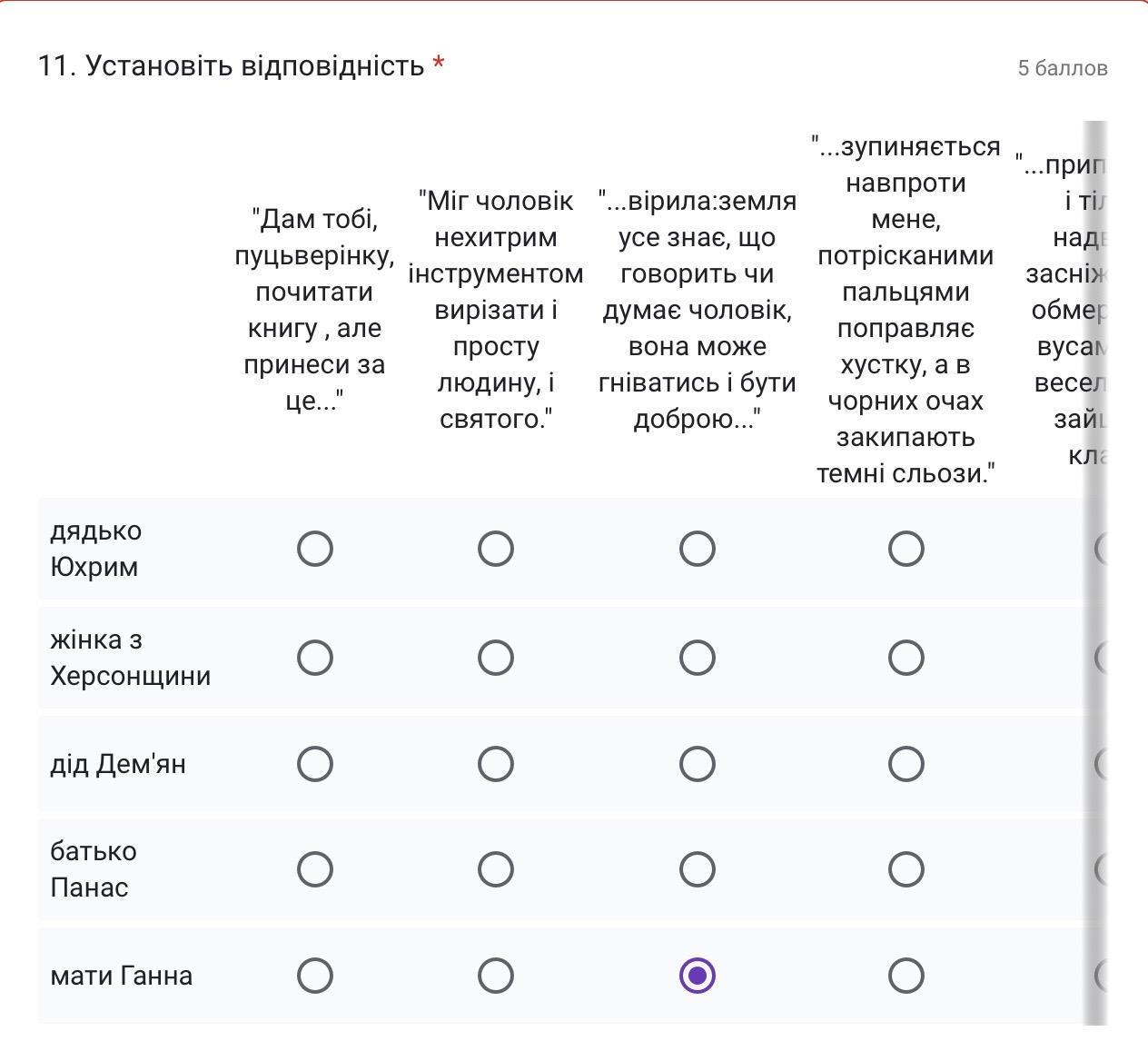Select дядько Юхрим for "вірила: земля усе знає" quote
Screen dimensions: 1148x1061
[698, 549]
